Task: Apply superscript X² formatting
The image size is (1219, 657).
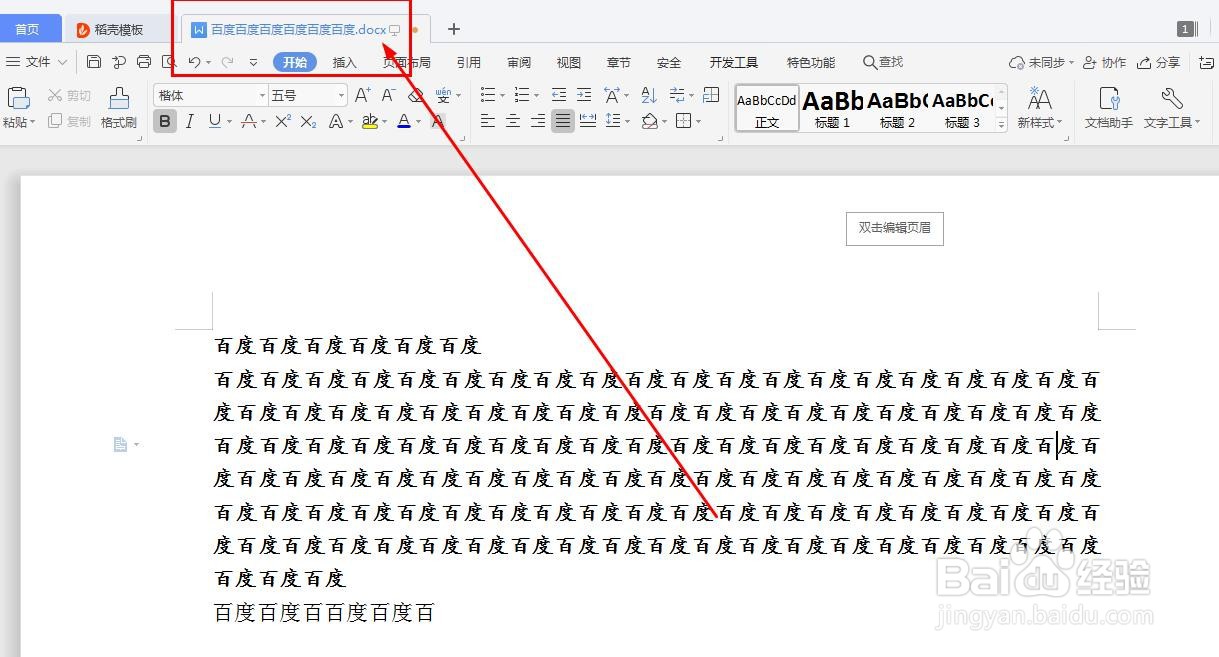Action: (283, 121)
